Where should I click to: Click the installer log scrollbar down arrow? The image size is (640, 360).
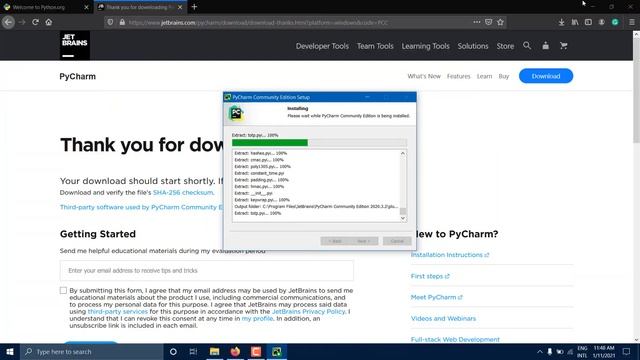tap(403, 218)
